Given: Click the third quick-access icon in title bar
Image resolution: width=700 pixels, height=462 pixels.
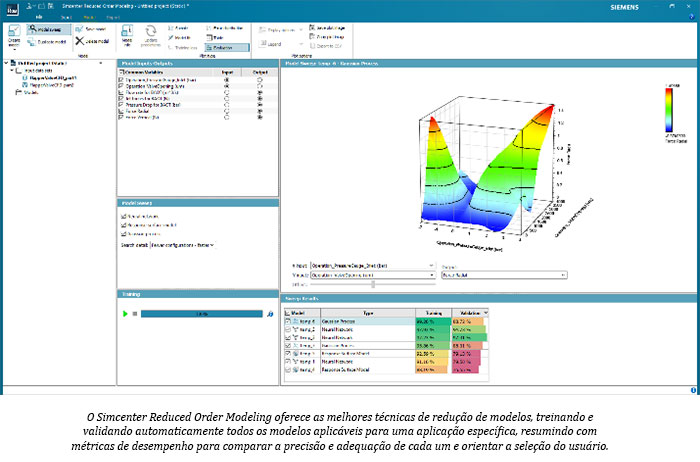Looking at the screenshot, I should [51, 6].
